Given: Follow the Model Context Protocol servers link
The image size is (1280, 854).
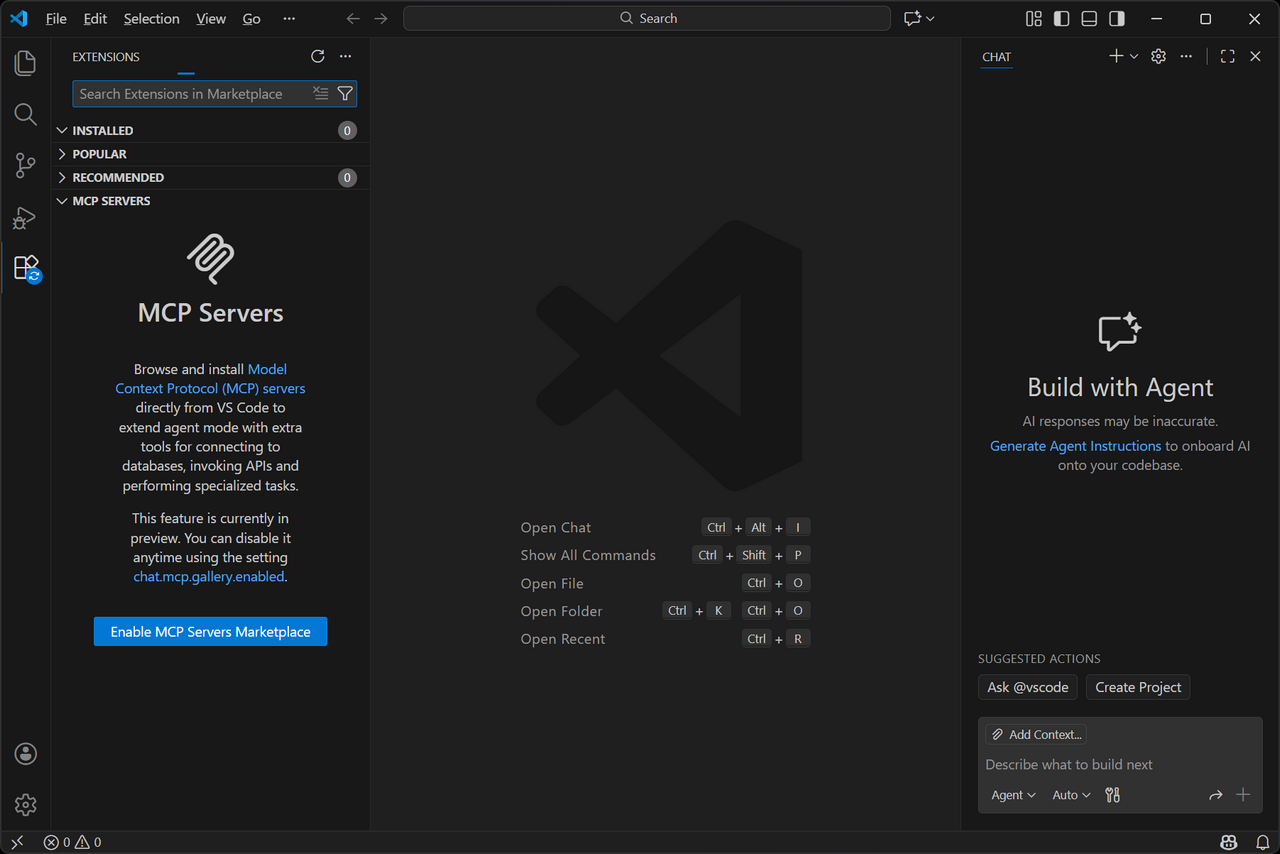Looking at the screenshot, I should point(210,379).
